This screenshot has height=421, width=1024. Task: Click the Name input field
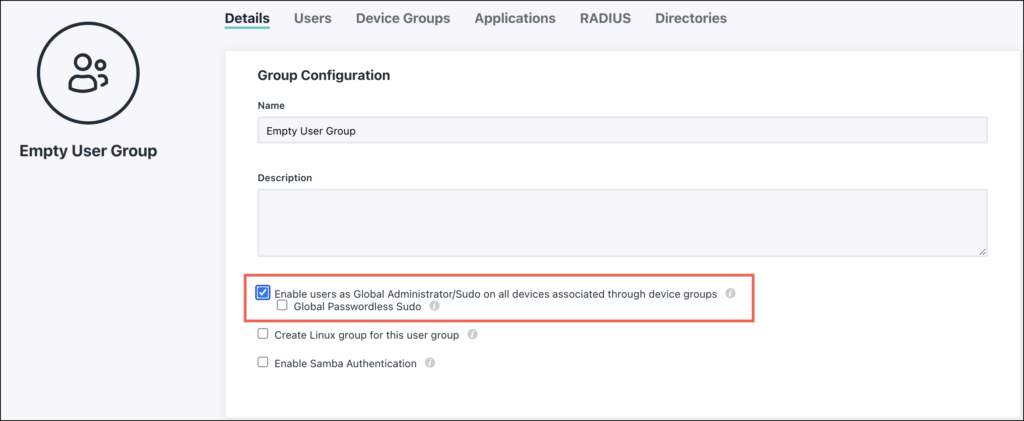pos(622,131)
